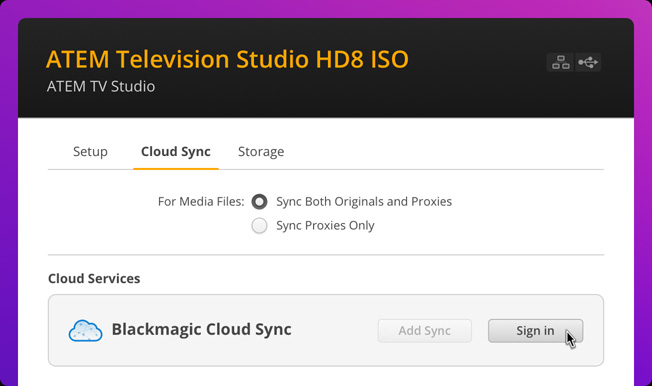Click the blue Blackmagic cloud icon
652x386 pixels.
(85, 331)
